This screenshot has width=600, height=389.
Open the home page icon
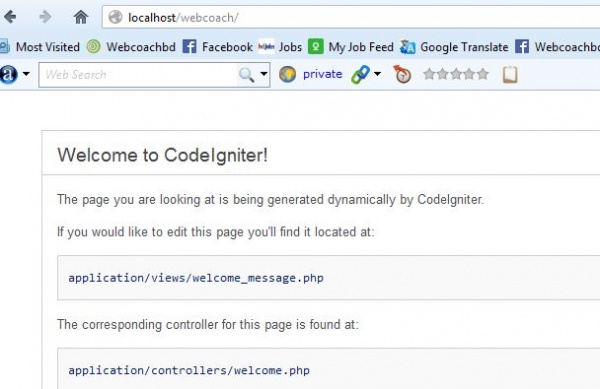[x=81, y=17]
